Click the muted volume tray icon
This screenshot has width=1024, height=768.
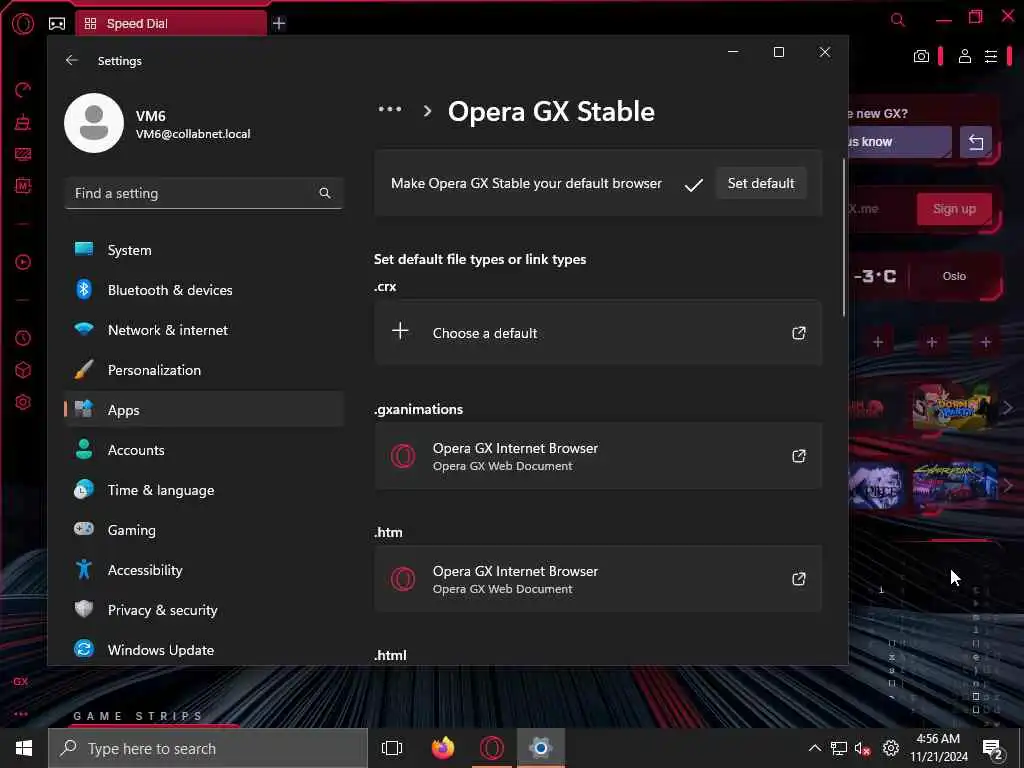862,749
